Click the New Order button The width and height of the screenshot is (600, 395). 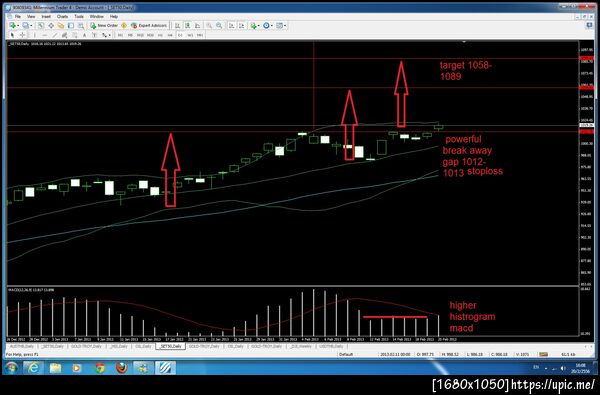[104, 25]
